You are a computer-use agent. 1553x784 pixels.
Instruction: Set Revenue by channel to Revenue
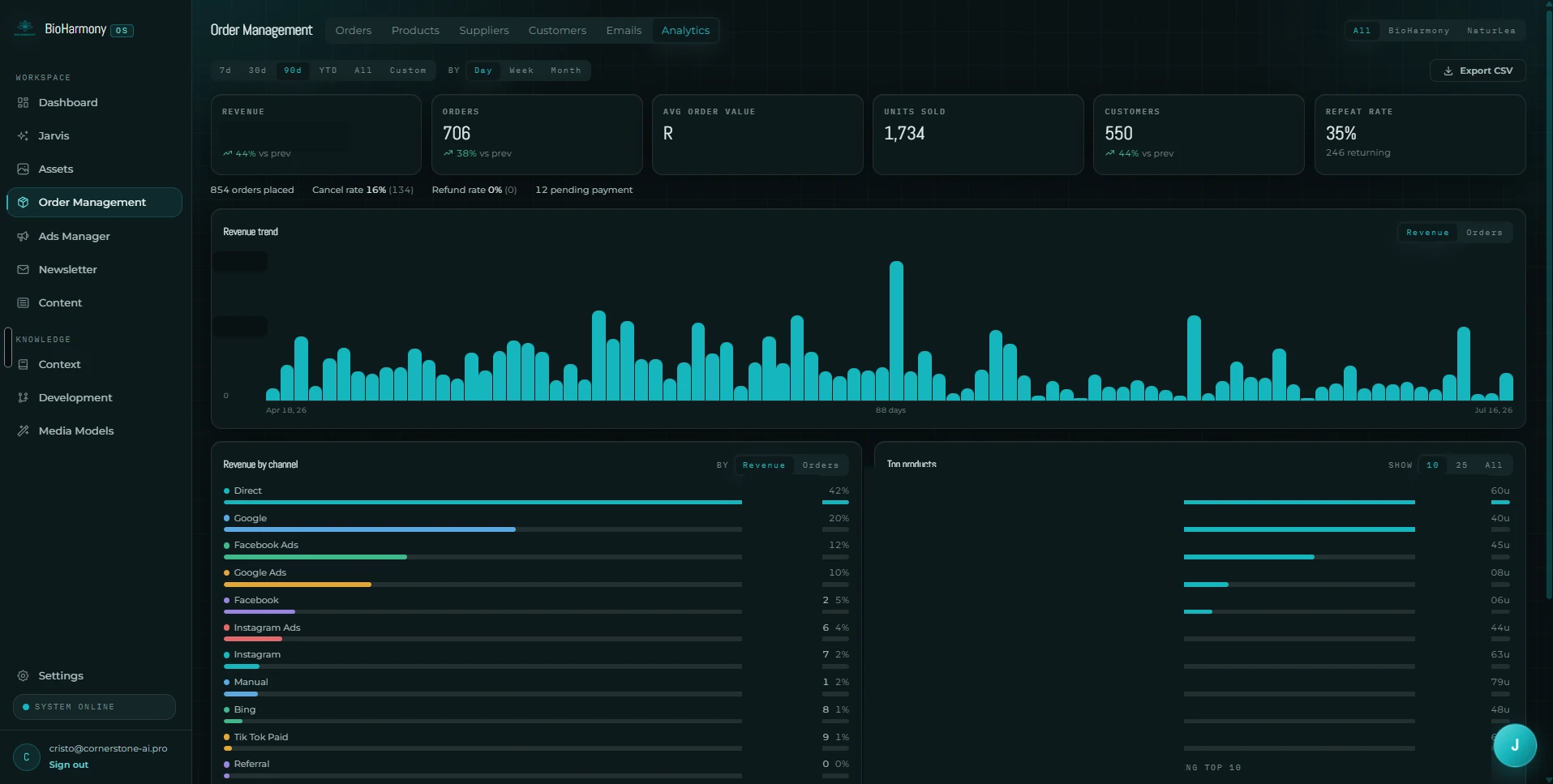(x=764, y=465)
